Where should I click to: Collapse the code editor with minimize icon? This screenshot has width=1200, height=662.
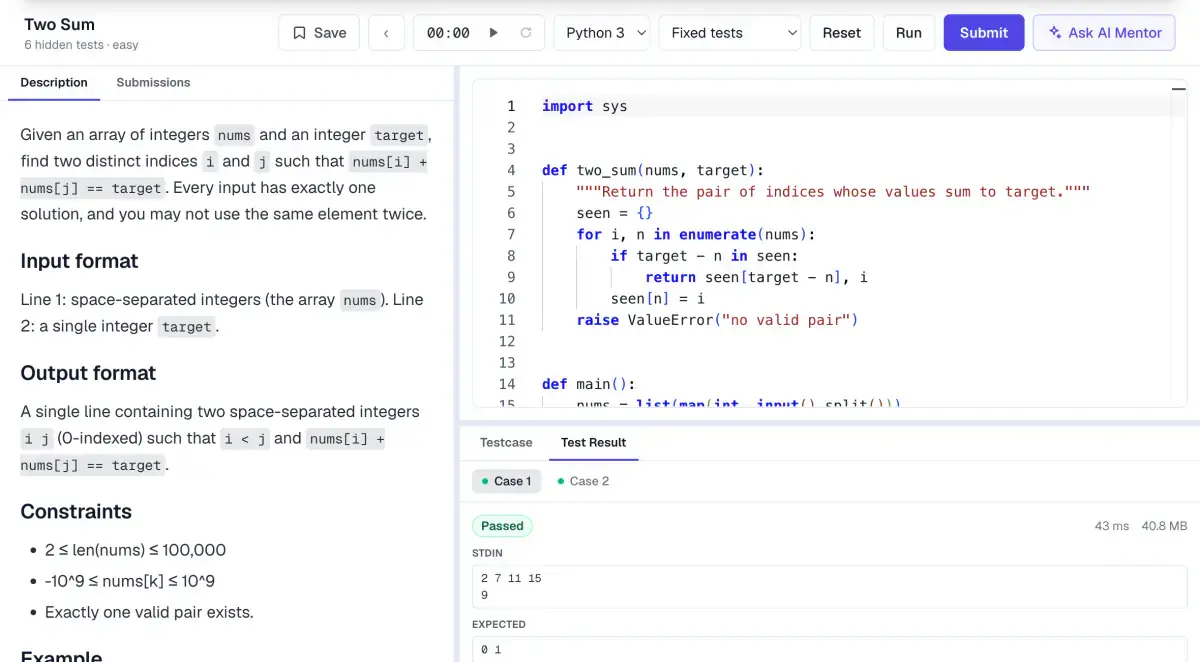coord(1178,88)
